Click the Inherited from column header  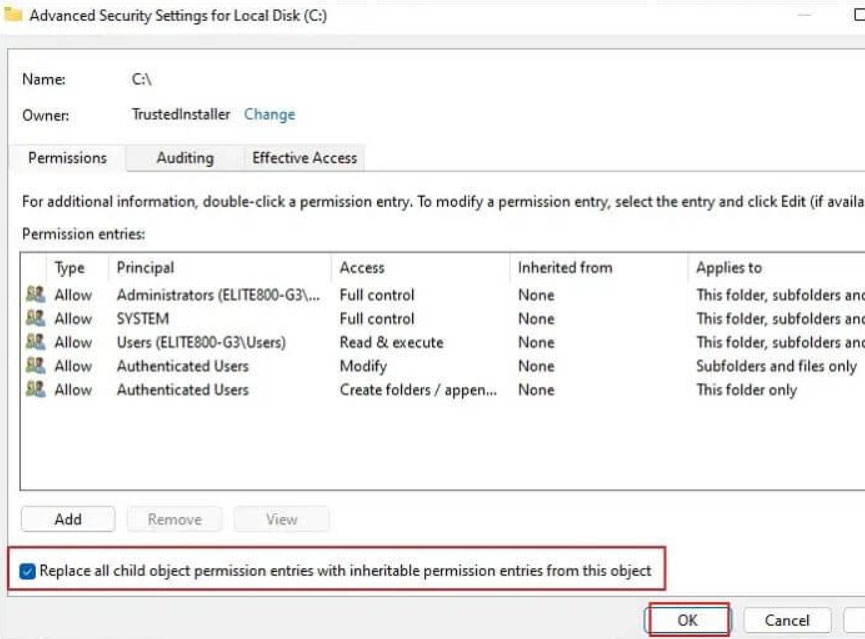point(599,268)
